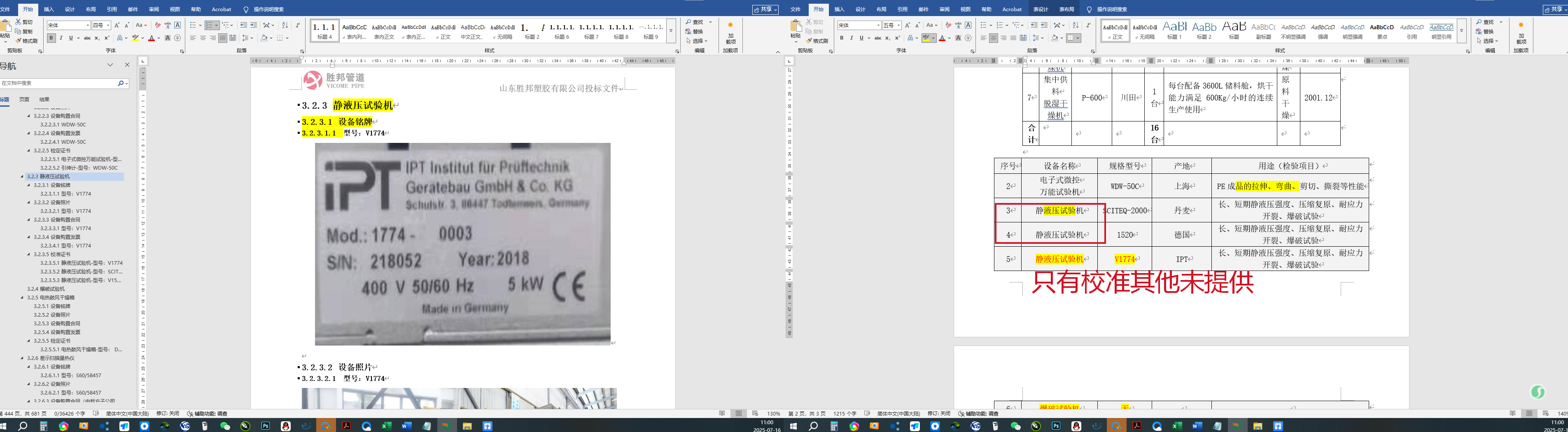Click Copy in left Word window

click(x=24, y=32)
